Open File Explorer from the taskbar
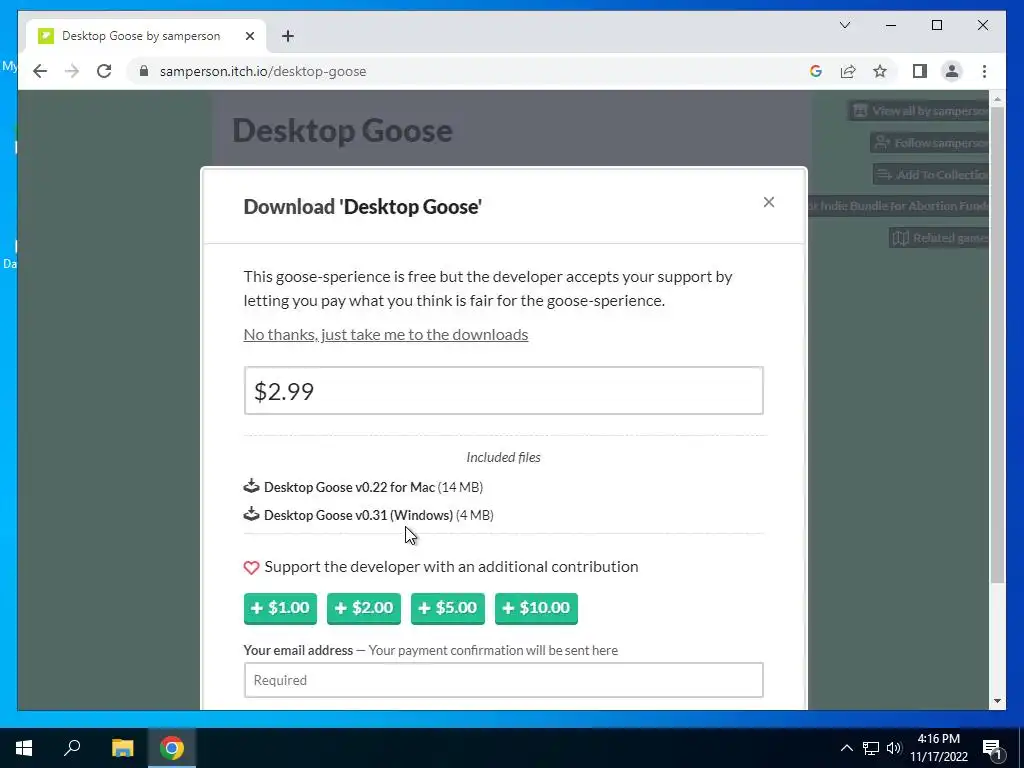The width and height of the screenshot is (1024, 768). tap(122, 748)
